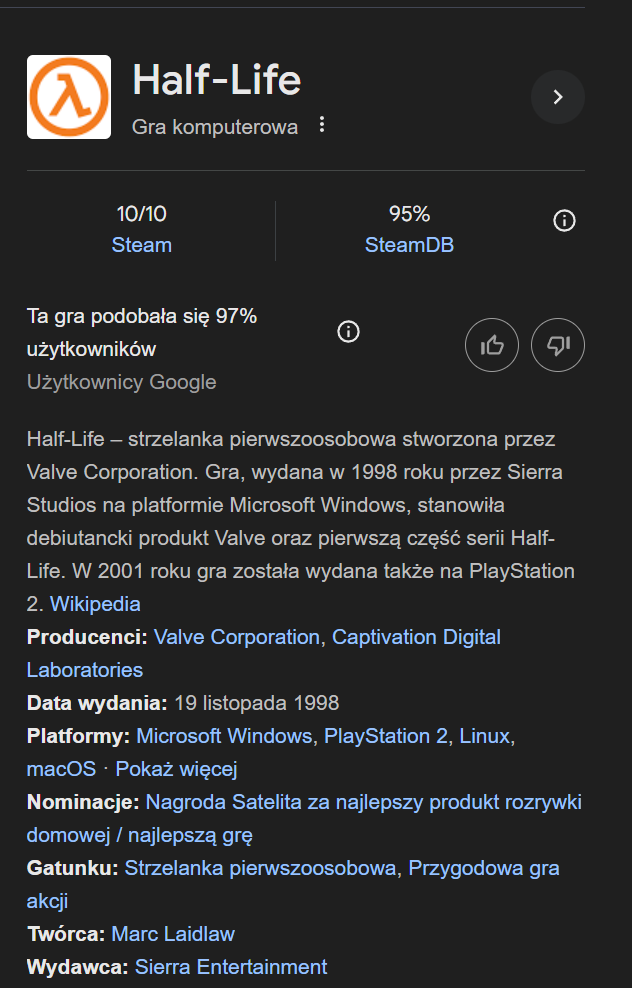Select the PlayStation 2 platform link
Viewport: 632px width, 988px height.
point(386,736)
